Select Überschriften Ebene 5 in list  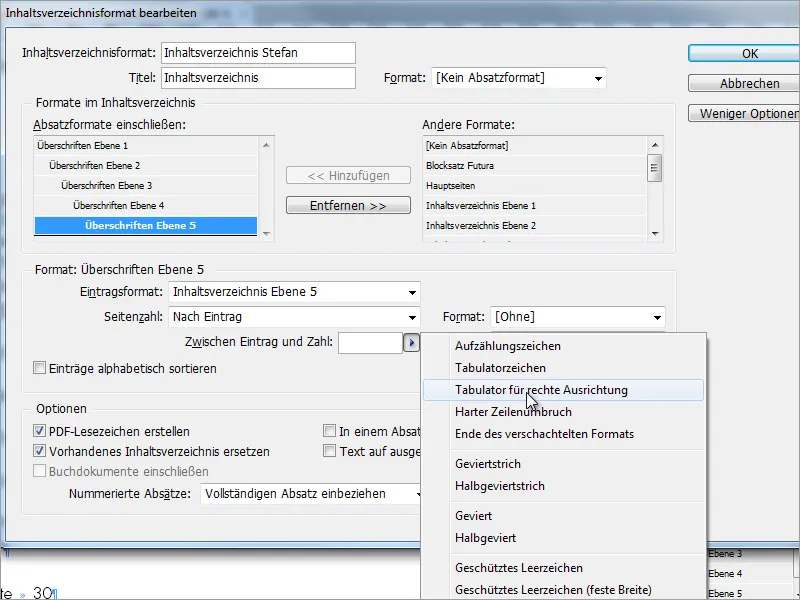pyautogui.click(x=146, y=226)
